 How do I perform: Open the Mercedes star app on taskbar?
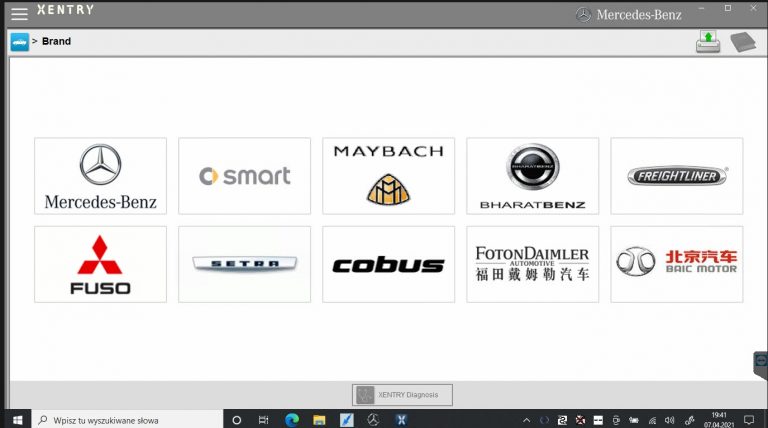pyautogui.click(x=374, y=420)
